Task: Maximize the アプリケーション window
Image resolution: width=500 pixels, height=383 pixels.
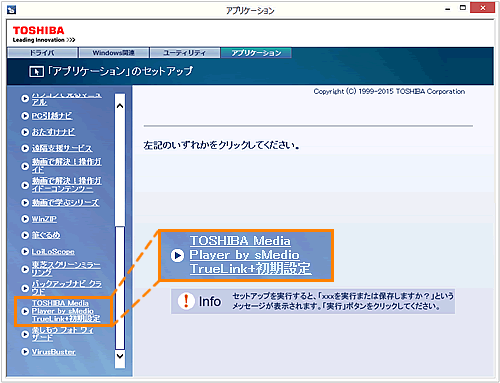Action: (463, 8)
